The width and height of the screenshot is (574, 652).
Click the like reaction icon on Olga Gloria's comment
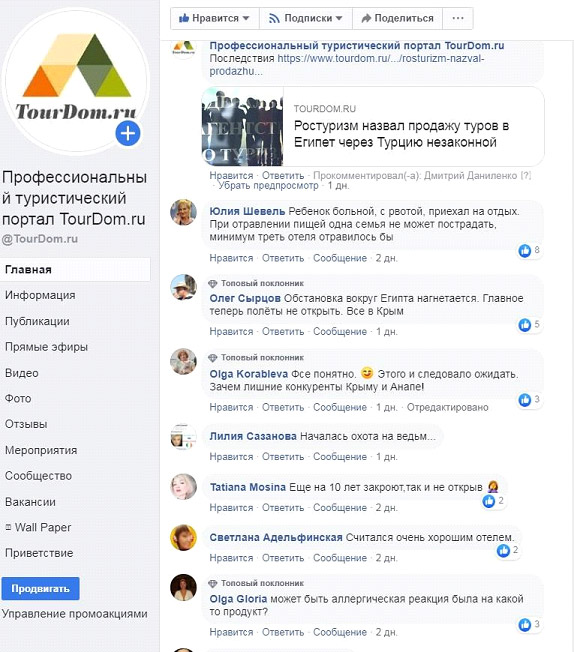pos(525,625)
